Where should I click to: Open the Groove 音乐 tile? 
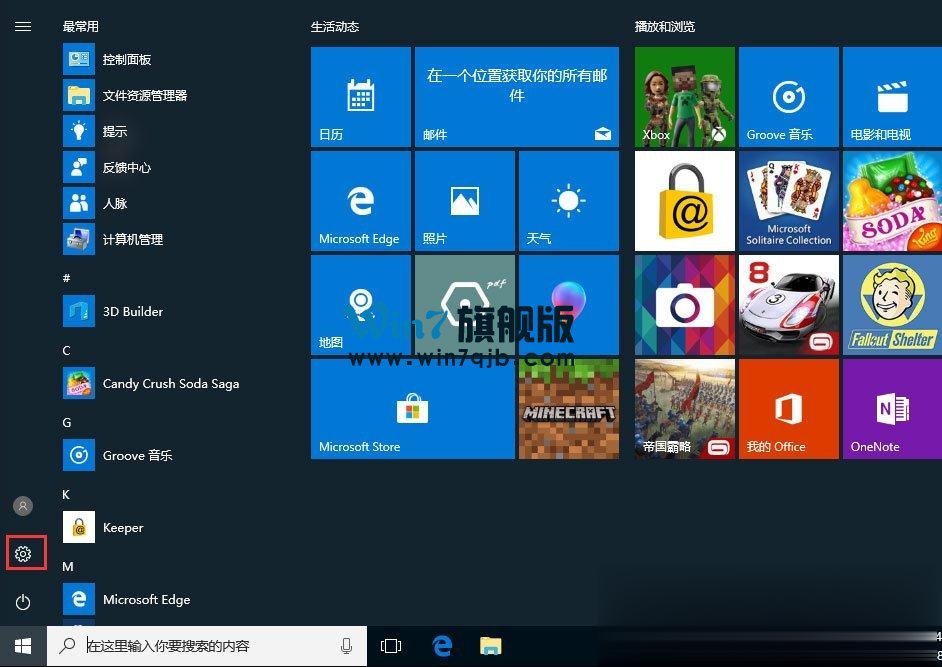789,97
